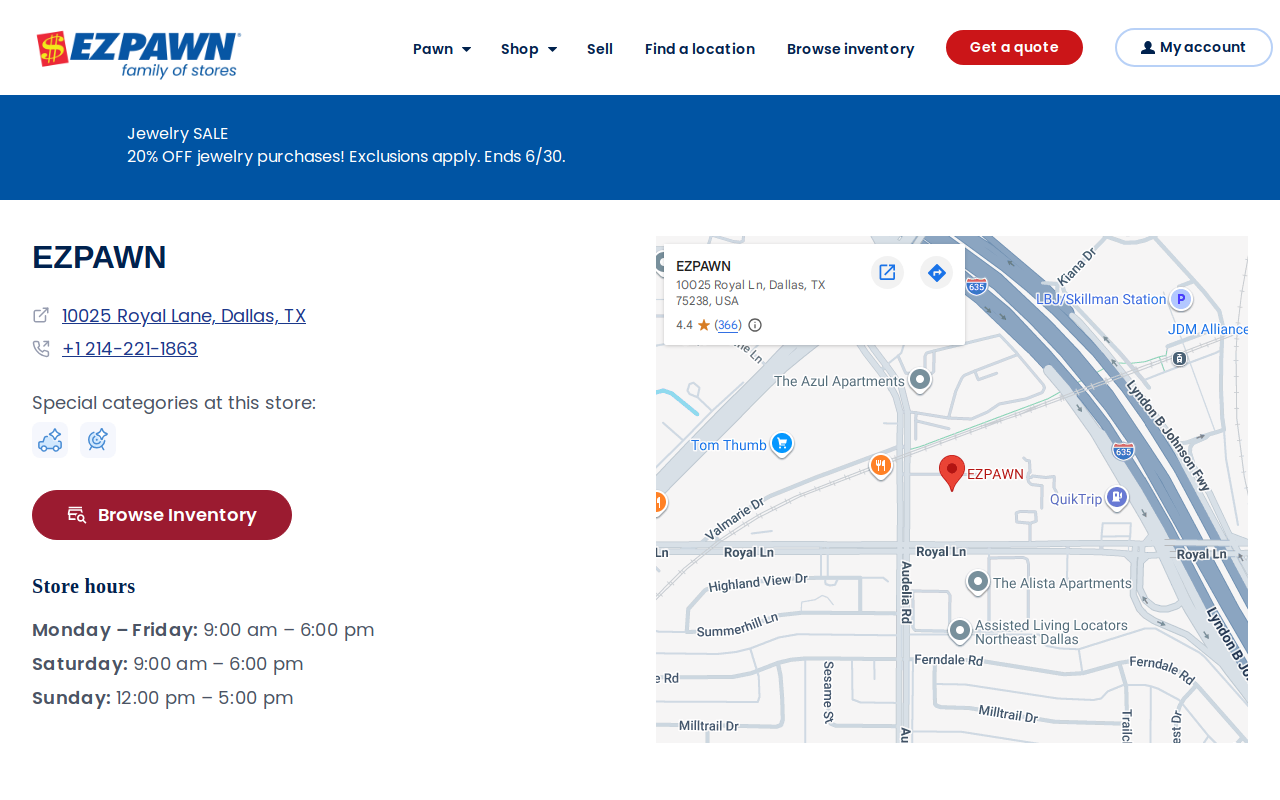Viewport: 1280px width, 800px height.
Task: Click Assisted Living Locators map marker
Action: pyautogui.click(x=960, y=631)
